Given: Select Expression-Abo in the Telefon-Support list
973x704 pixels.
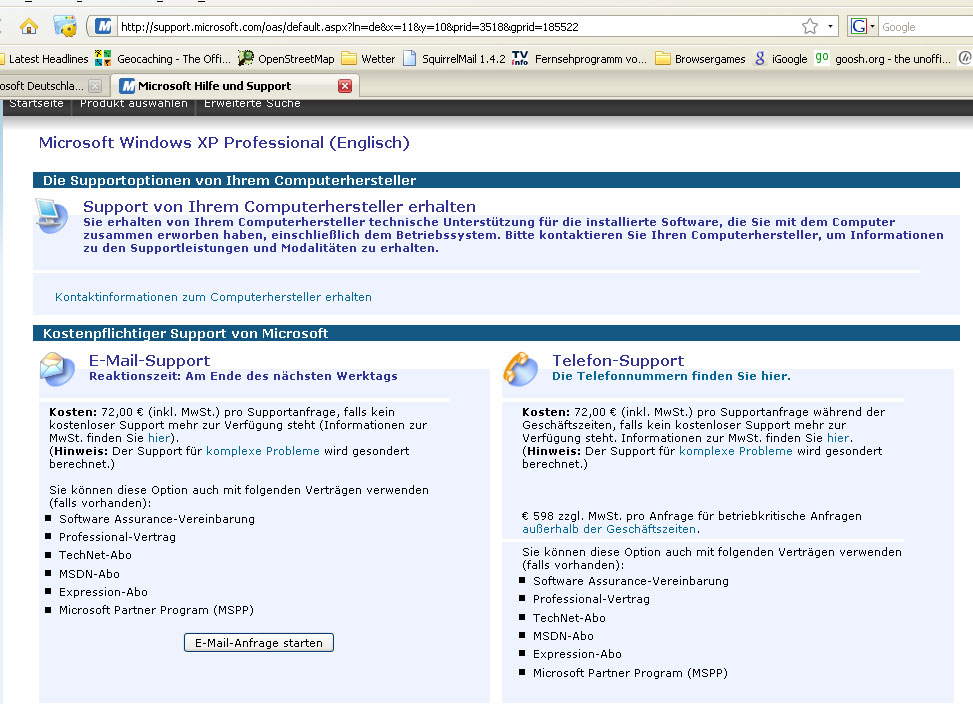Looking at the screenshot, I should pos(578,654).
